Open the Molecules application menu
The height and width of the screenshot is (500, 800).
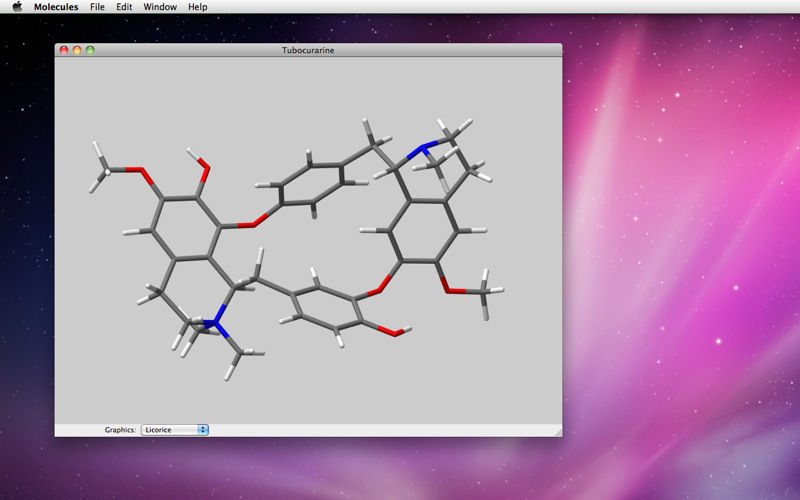coord(56,7)
